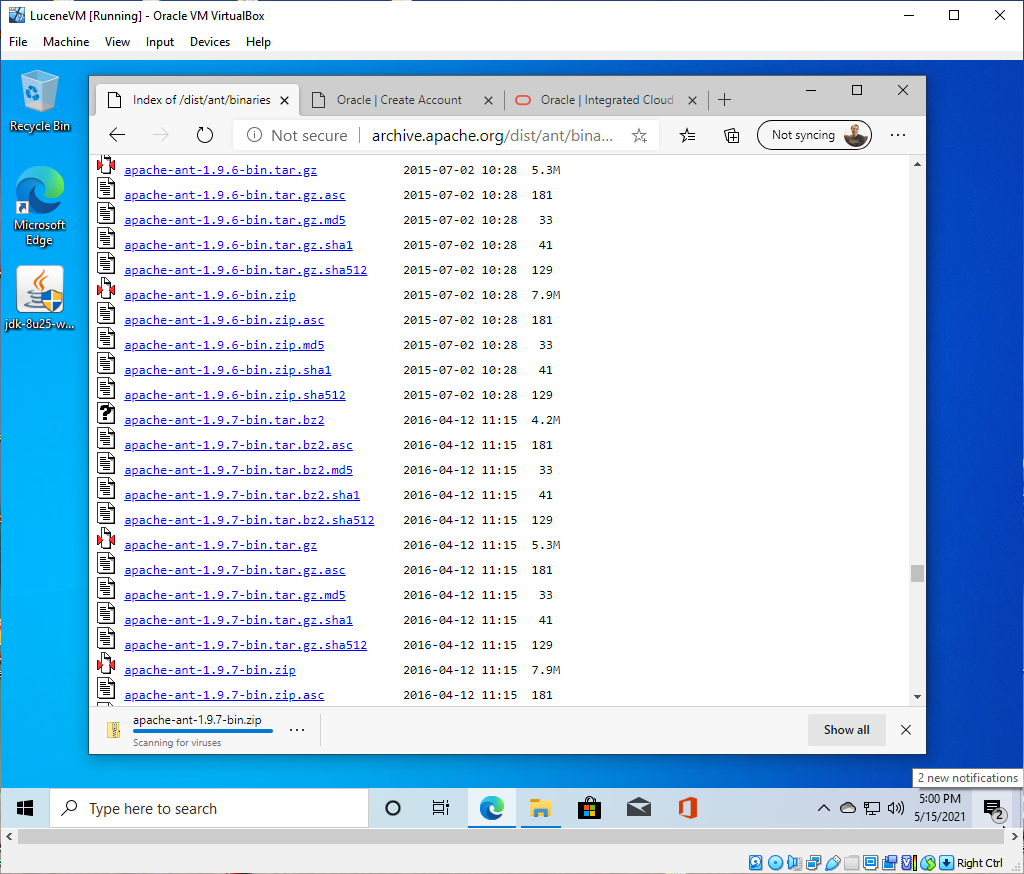Screen dimensions: 1024x874
Task: Click the page vertical scrollbar thumb
Action: [917, 573]
